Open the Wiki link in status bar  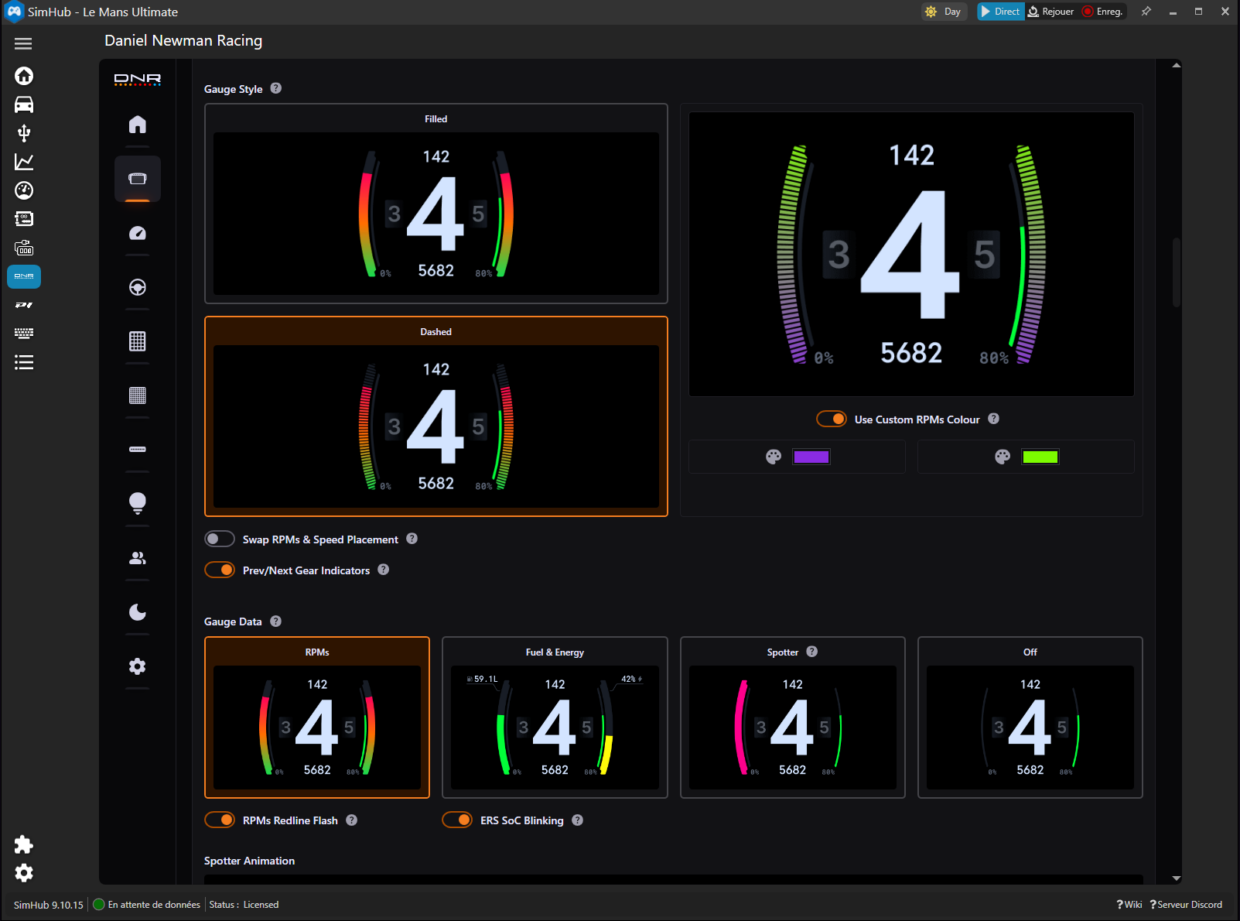tap(1129, 904)
